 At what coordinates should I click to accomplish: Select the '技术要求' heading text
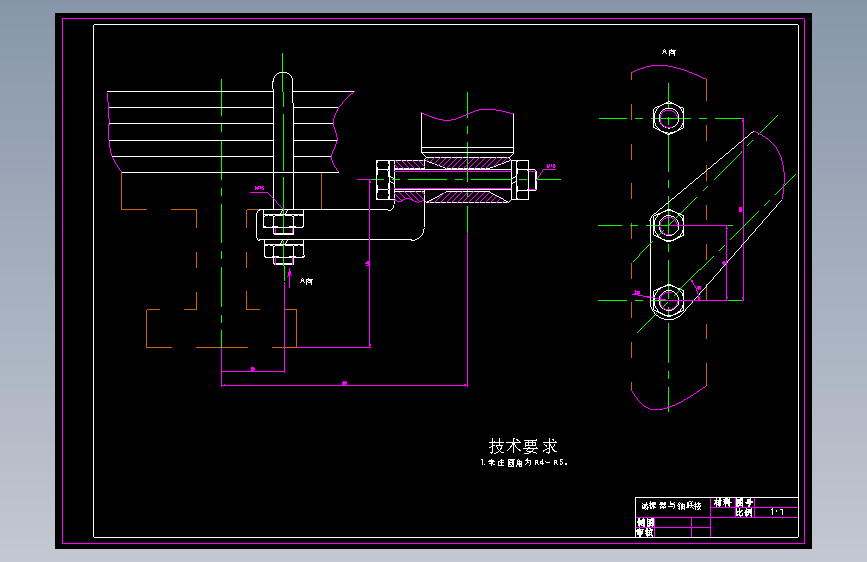[x=523, y=446]
